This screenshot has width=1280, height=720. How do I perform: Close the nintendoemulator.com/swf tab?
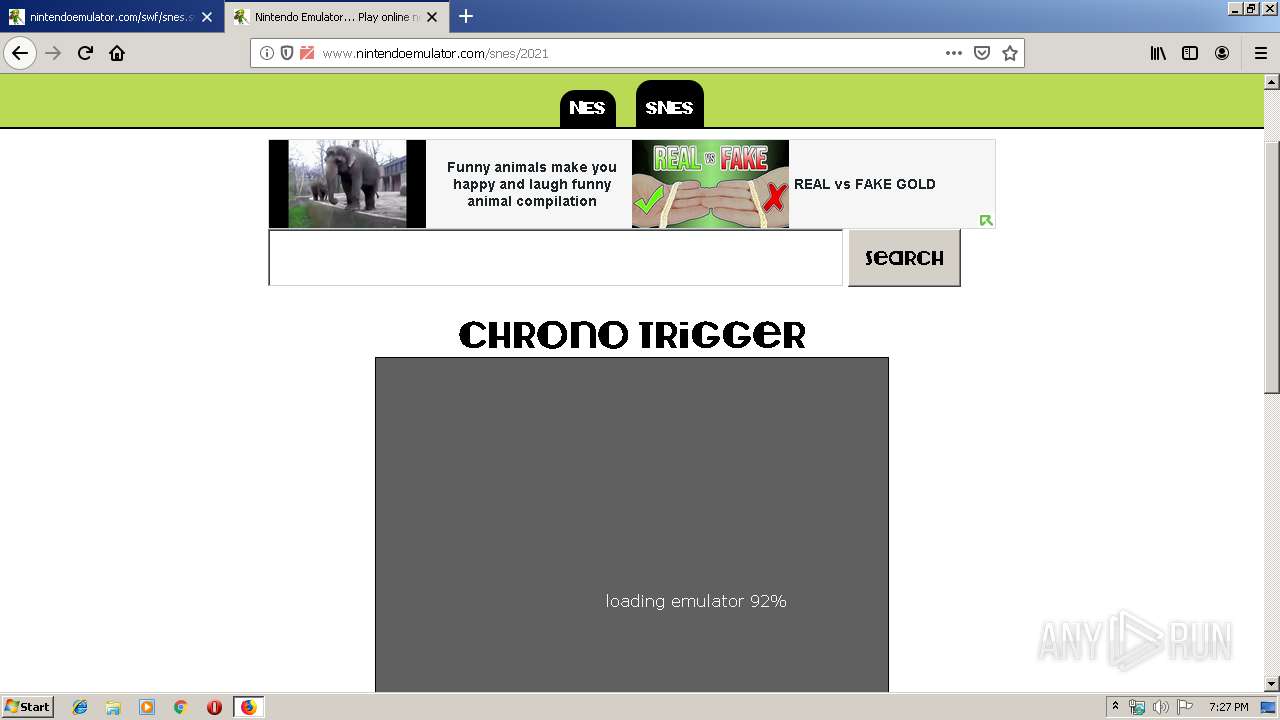tap(207, 17)
